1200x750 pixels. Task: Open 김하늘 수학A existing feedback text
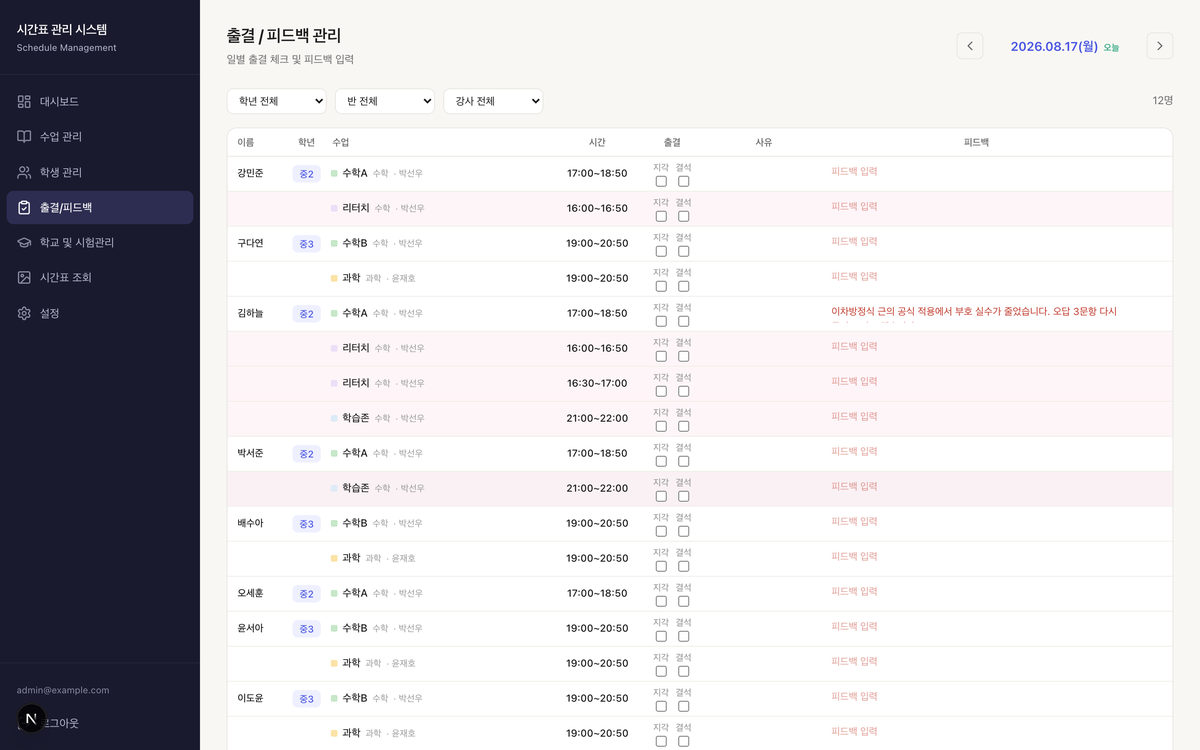click(974, 313)
